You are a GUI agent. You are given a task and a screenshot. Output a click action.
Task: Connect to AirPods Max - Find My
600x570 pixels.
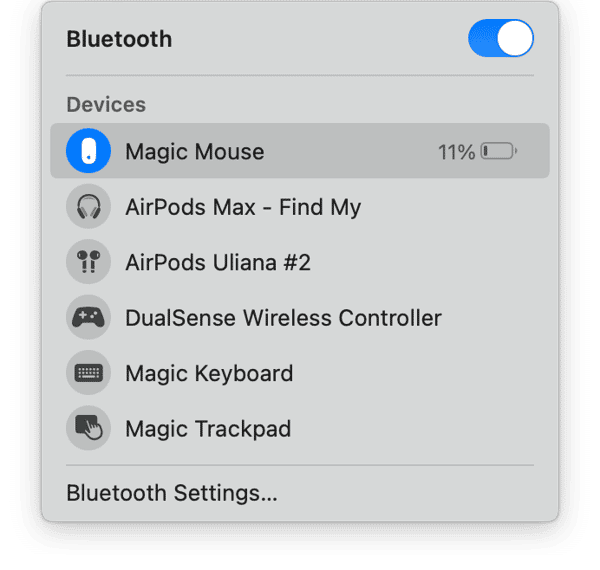click(243, 208)
